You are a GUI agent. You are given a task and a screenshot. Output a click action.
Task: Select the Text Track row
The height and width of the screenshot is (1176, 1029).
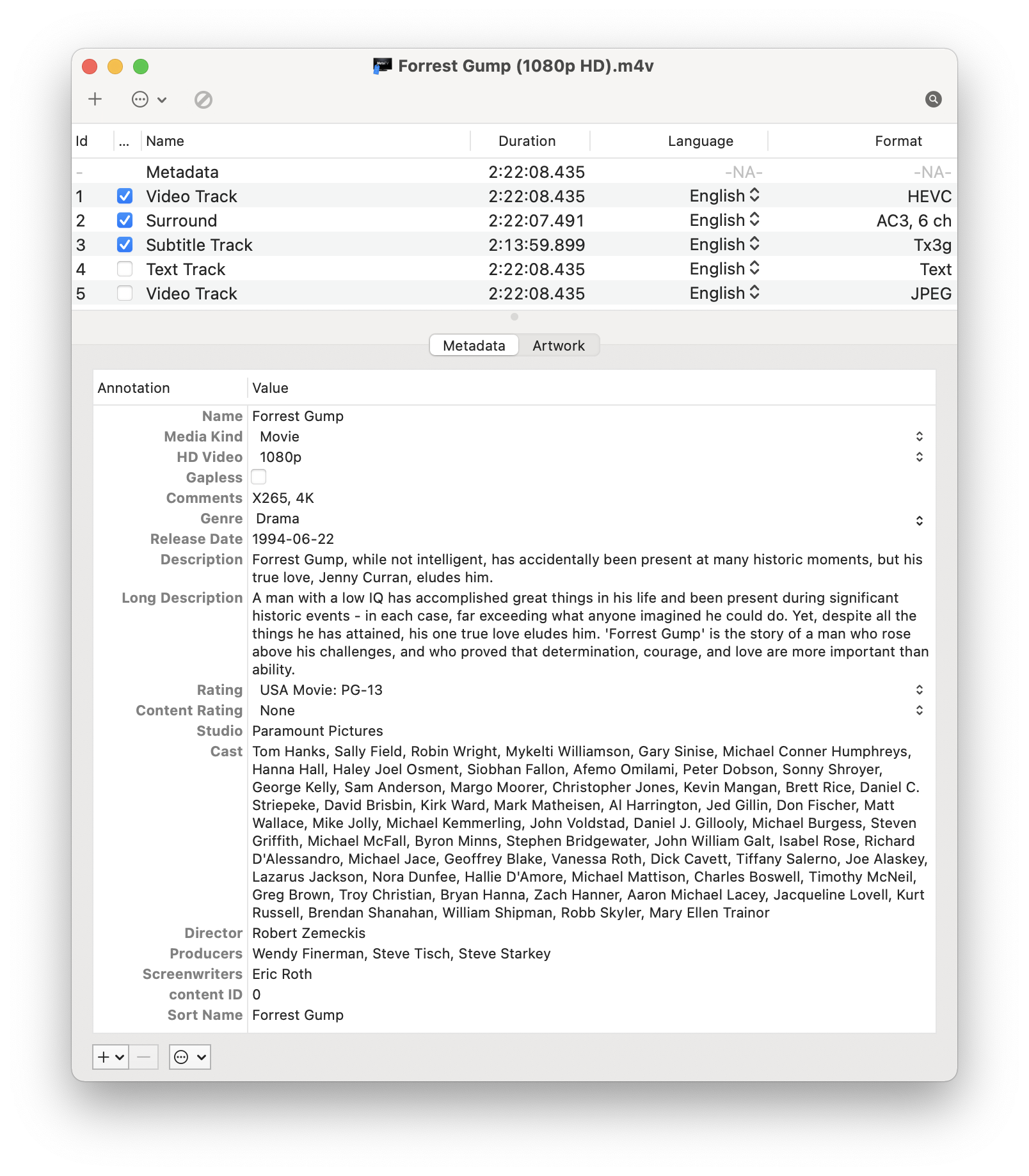point(514,269)
